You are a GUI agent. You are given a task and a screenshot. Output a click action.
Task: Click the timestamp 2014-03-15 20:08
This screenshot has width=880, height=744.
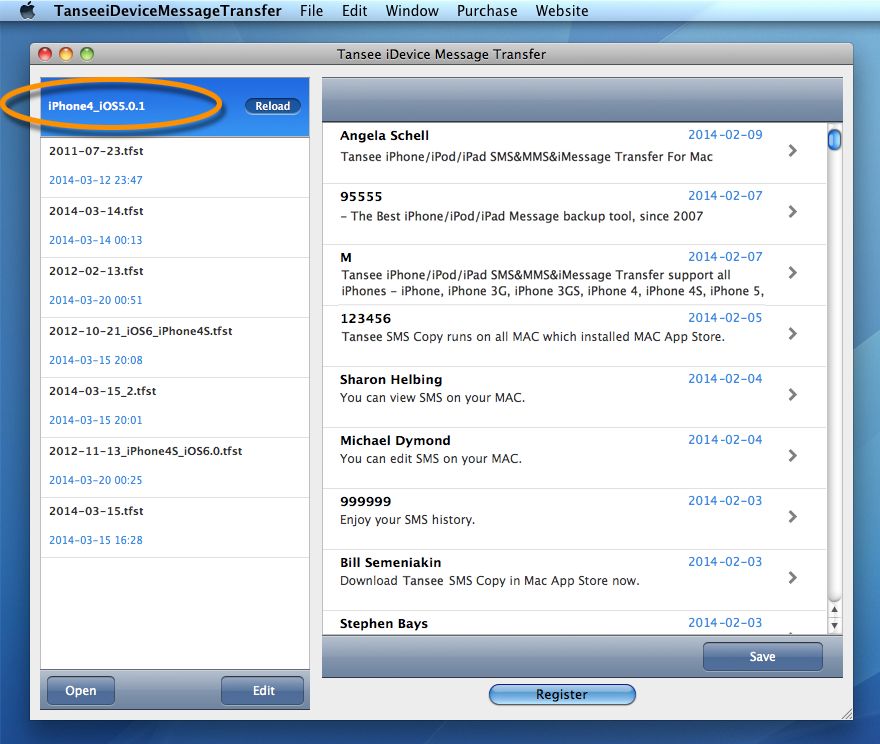pyautogui.click(x=96, y=360)
